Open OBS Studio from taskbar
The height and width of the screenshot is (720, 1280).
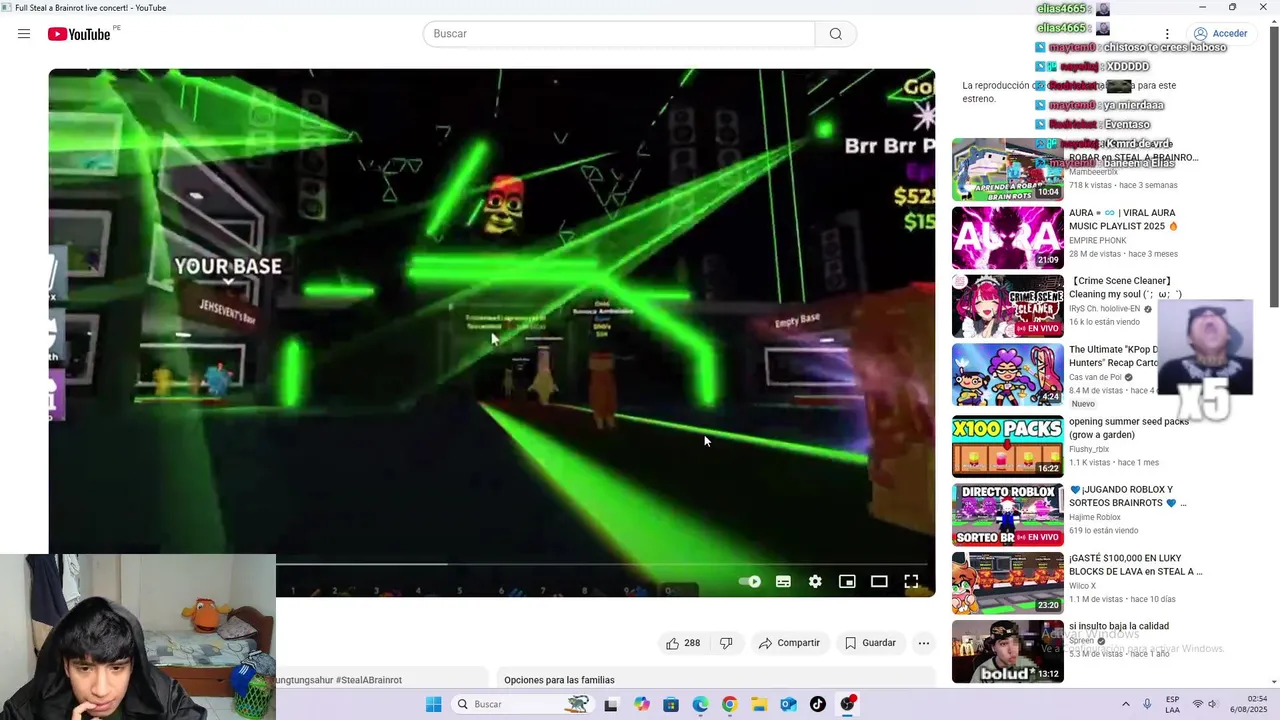[x=847, y=704]
